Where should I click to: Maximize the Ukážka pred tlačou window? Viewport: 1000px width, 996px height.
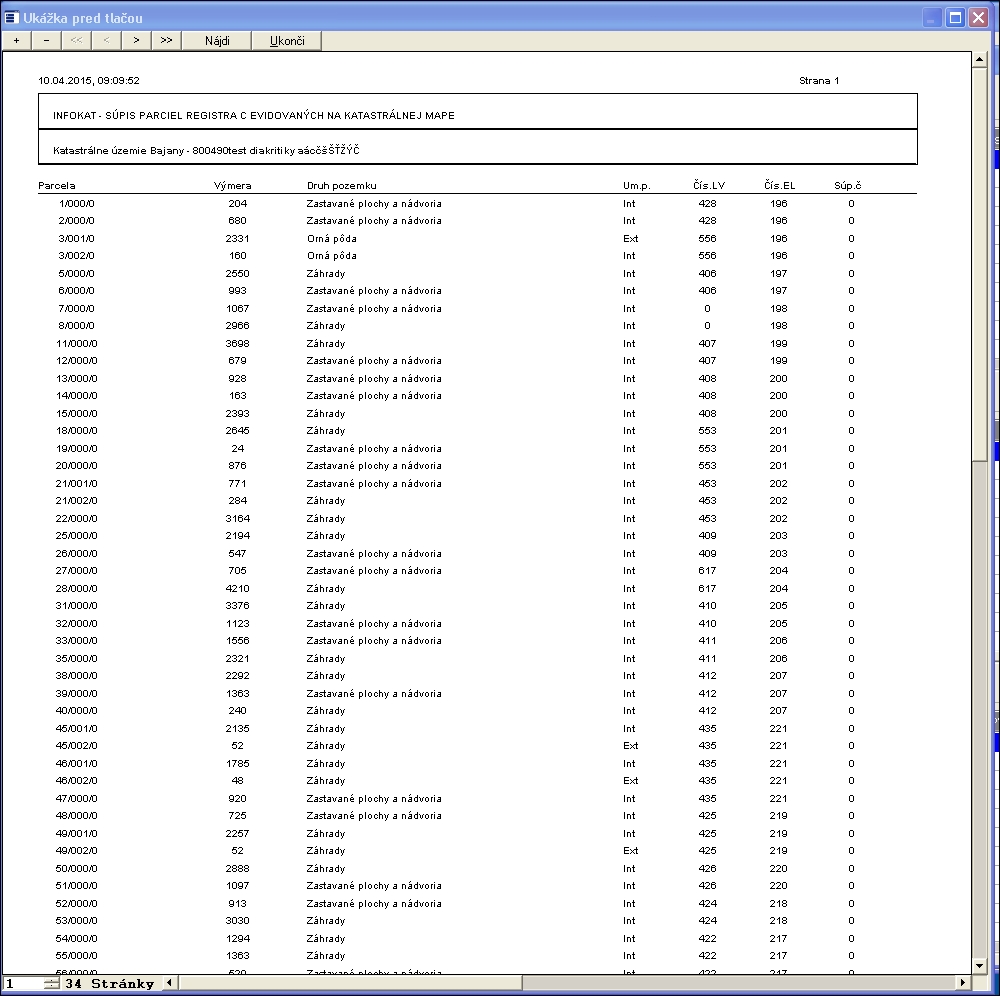pos(955,18)
